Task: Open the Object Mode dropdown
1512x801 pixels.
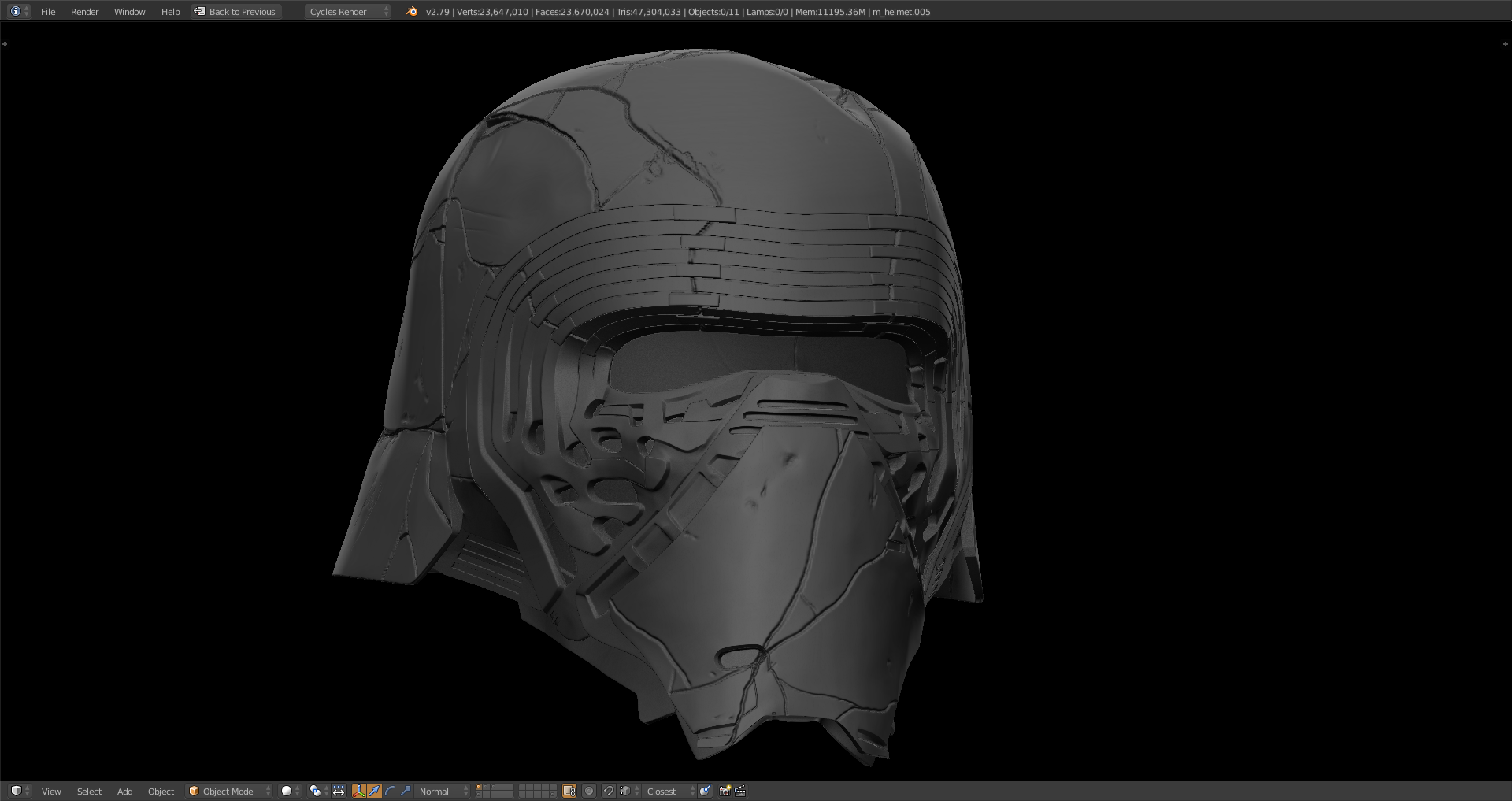Action: (229, 792)
